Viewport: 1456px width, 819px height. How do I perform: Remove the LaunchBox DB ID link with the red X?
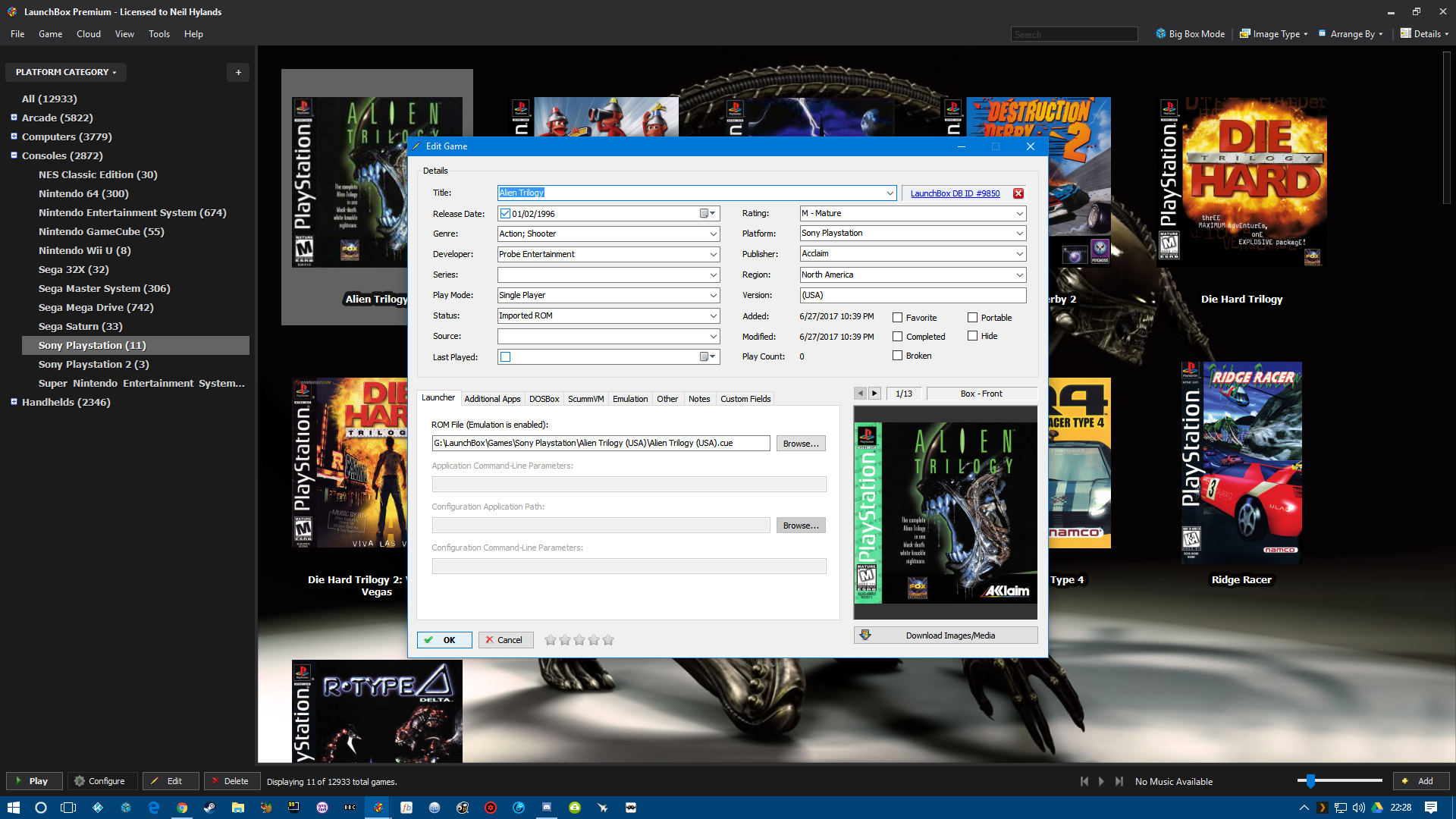(x=1018, y=193)
